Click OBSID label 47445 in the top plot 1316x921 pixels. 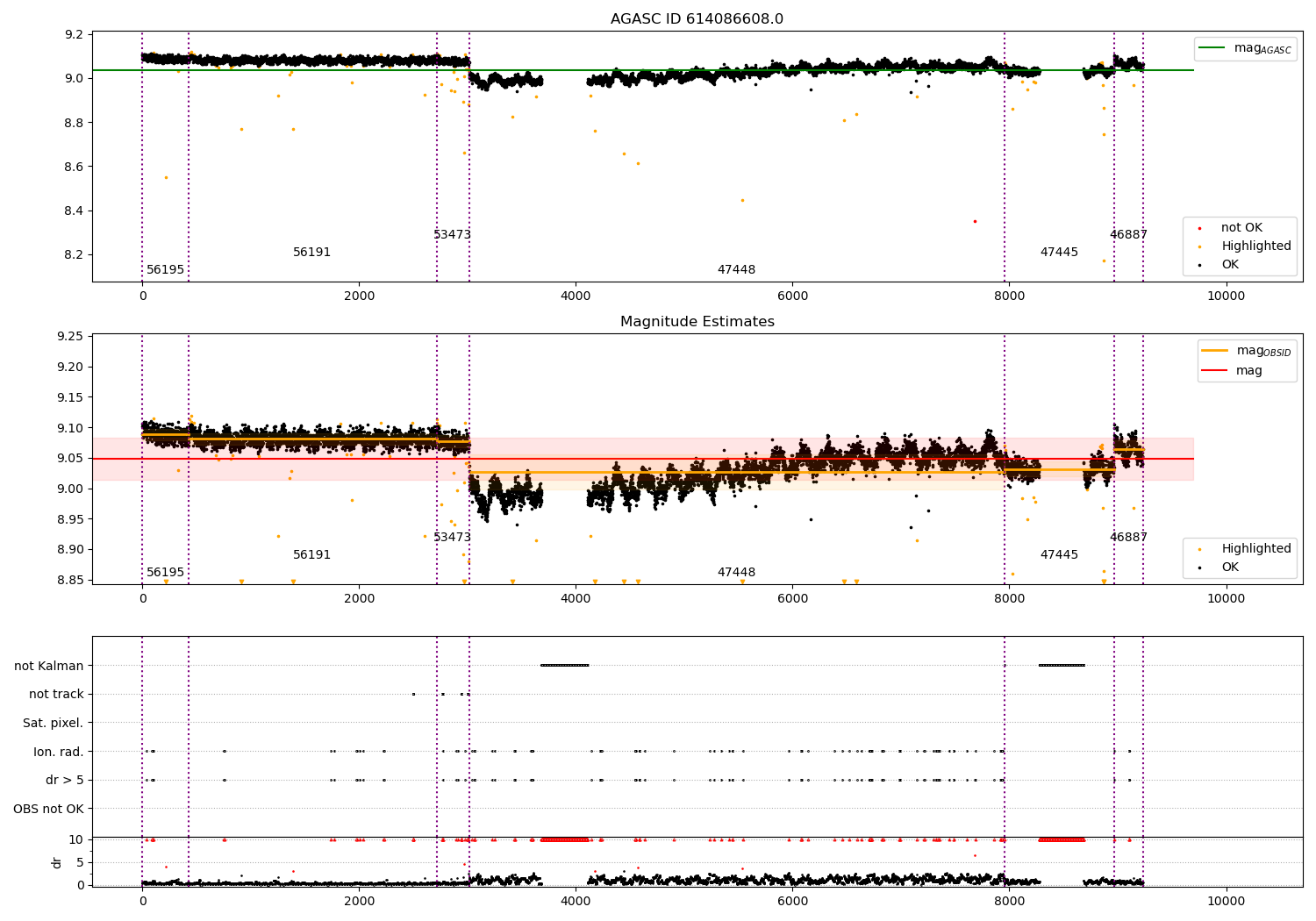1059,253
